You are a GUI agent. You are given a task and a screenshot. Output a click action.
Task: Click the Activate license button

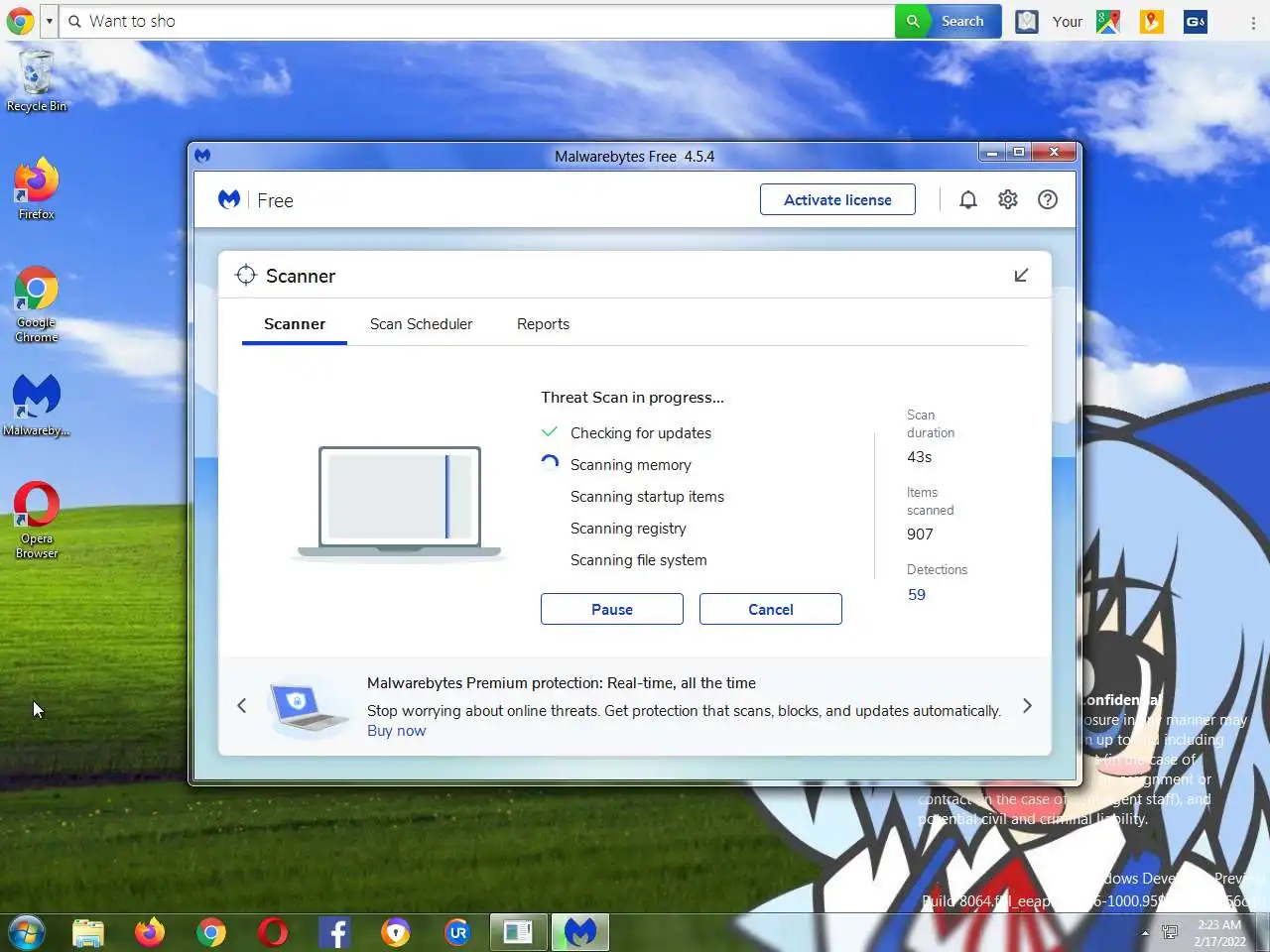pyautogui.click(x=837, y=199)
